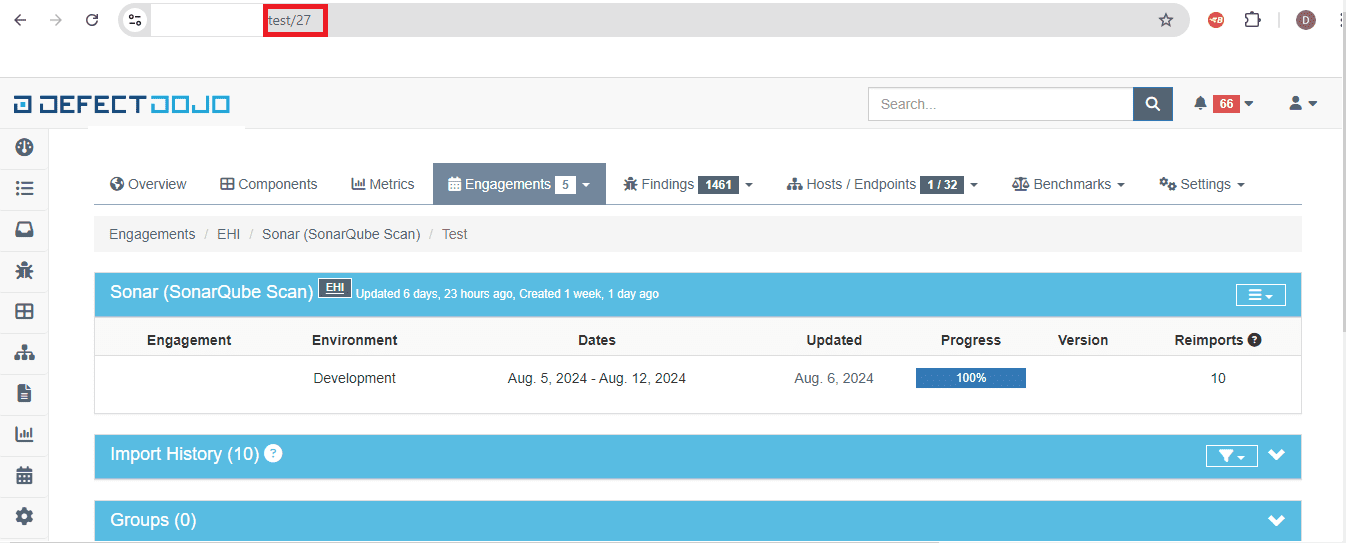
Task: Click the Engagements breadcrumb link
Action: [152, 234]
